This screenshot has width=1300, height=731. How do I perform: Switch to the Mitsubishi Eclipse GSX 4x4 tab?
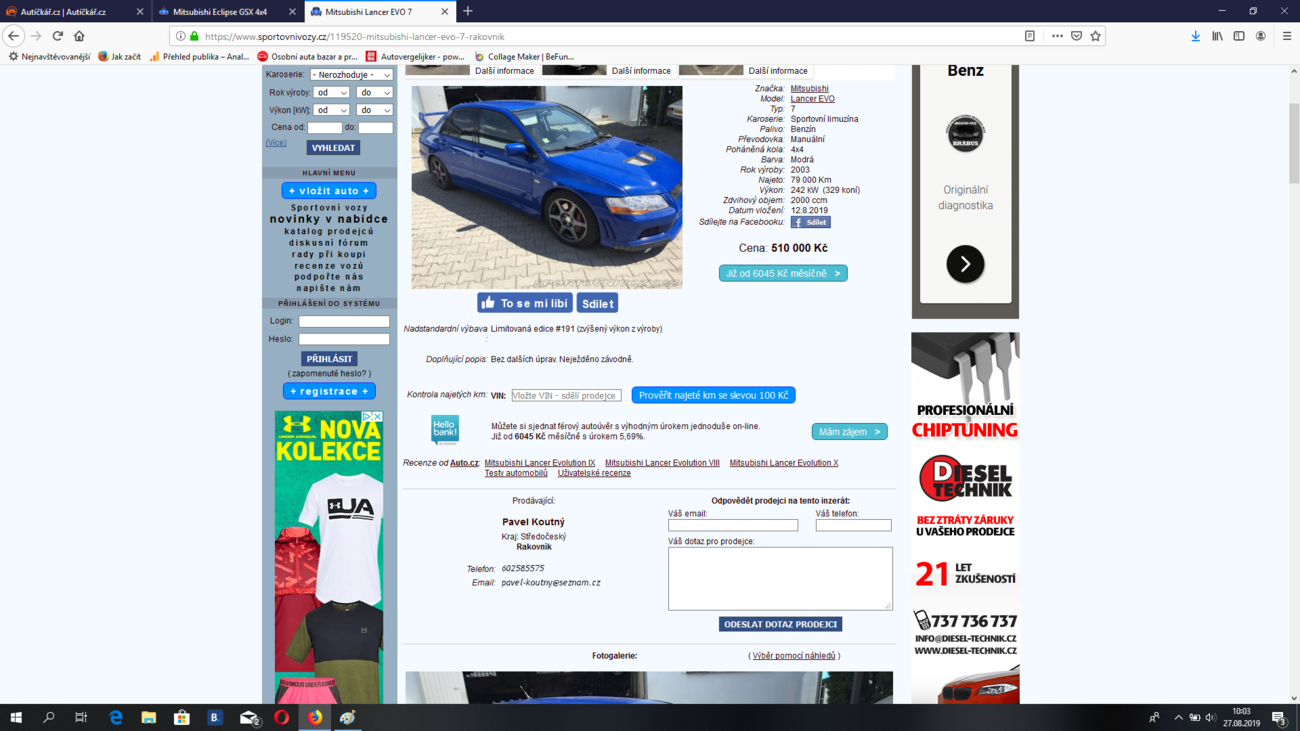pos(220,12)
